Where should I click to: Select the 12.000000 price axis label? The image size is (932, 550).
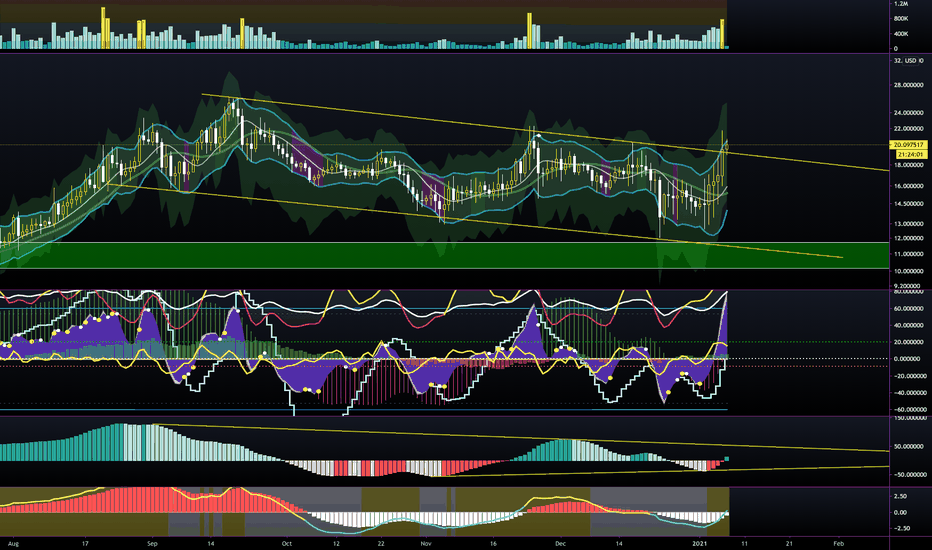point(908,238)
